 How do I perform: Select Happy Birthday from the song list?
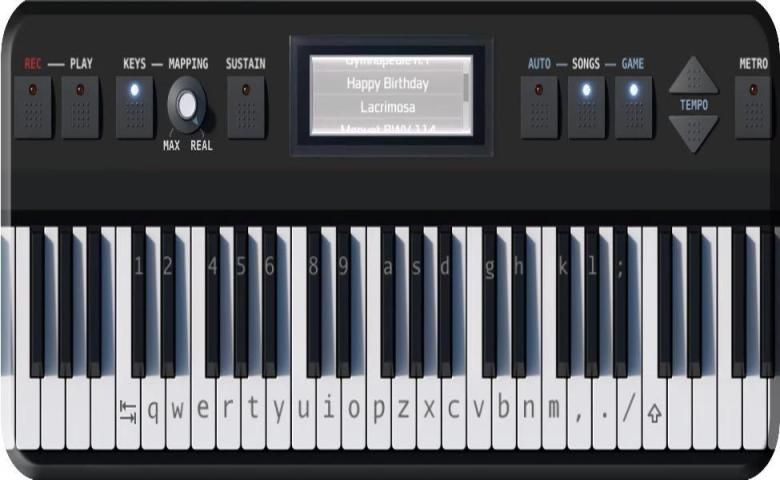click(386, 84)
